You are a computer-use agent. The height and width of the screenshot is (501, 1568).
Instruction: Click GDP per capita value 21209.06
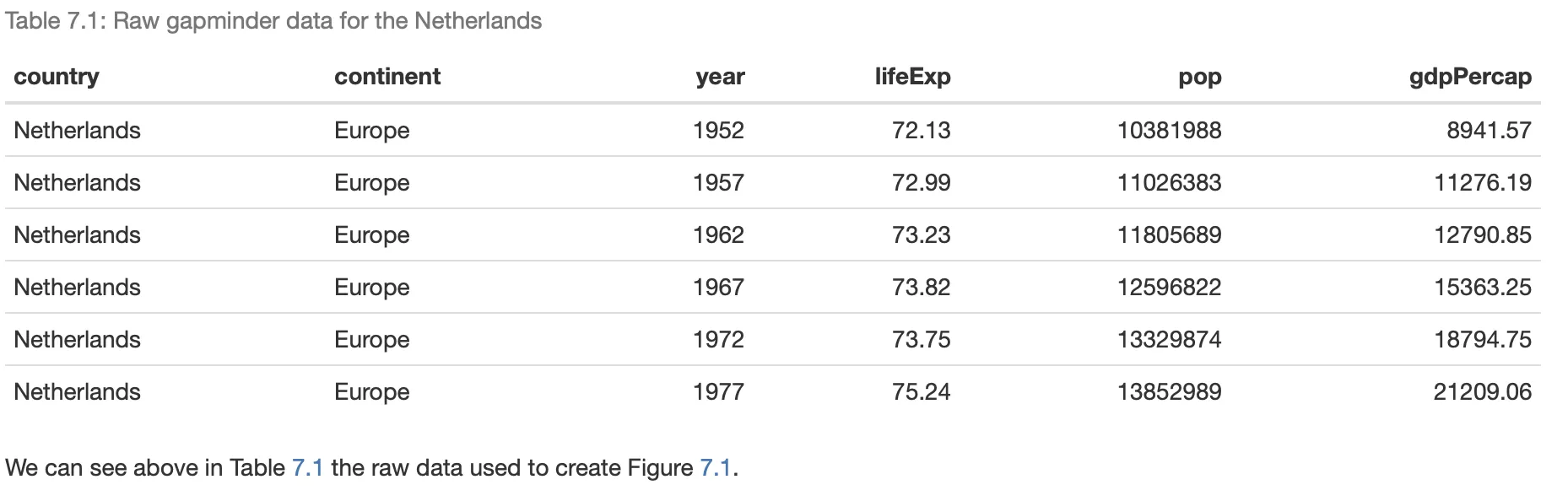tap(1482, 392)
